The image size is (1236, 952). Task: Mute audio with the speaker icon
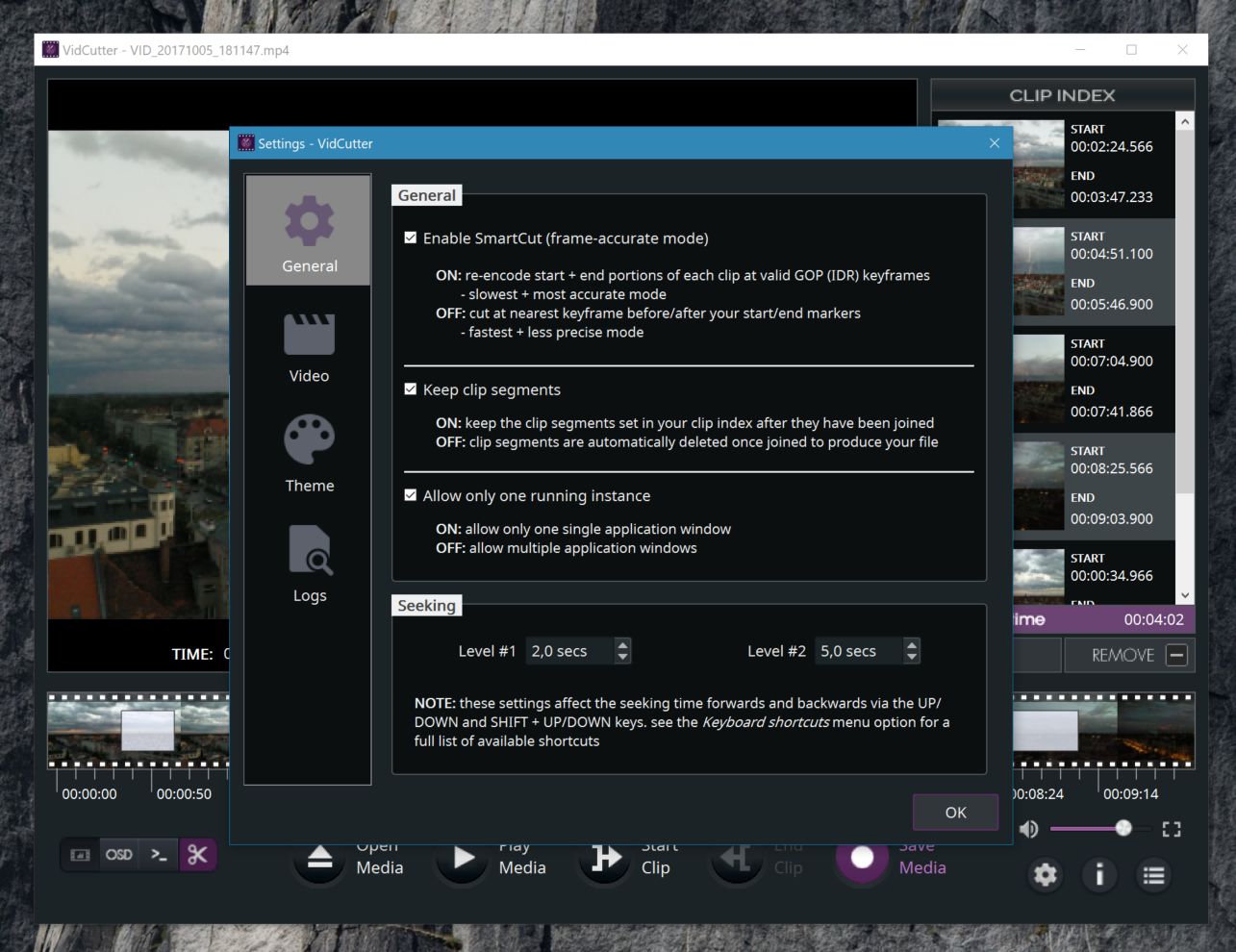click(1029, 829)
